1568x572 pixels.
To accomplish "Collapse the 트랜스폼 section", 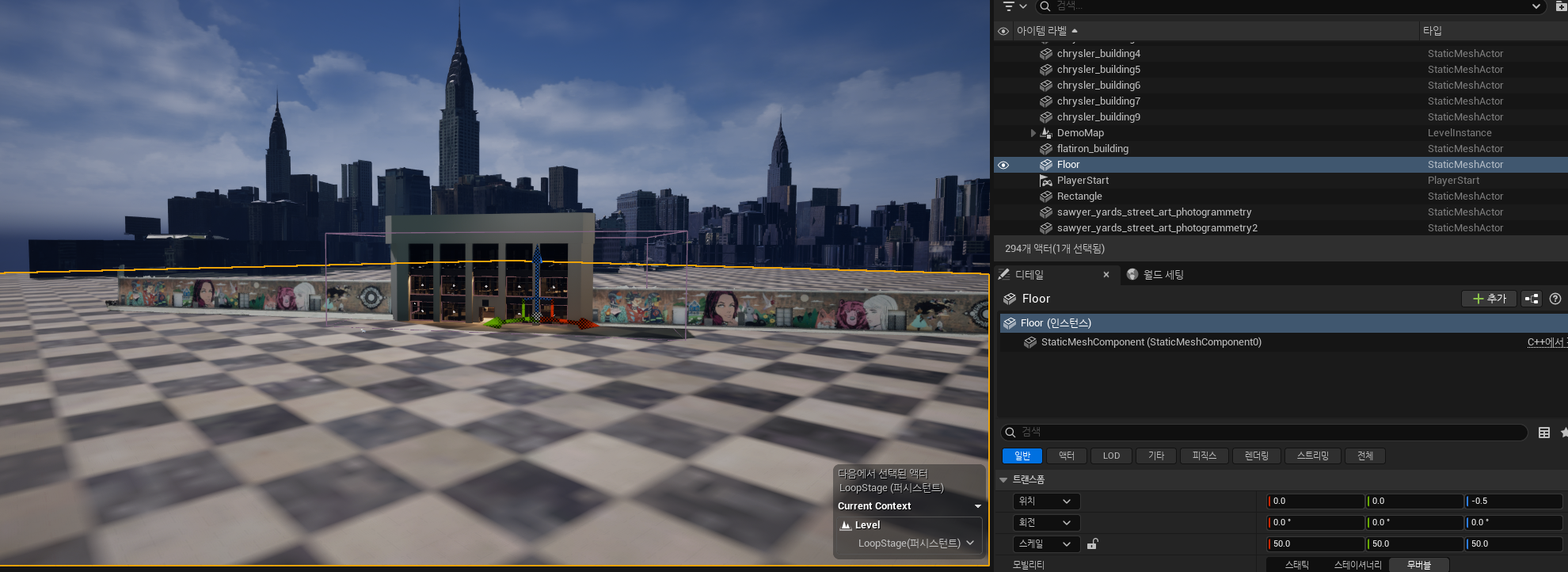I will coord(1003,480).
